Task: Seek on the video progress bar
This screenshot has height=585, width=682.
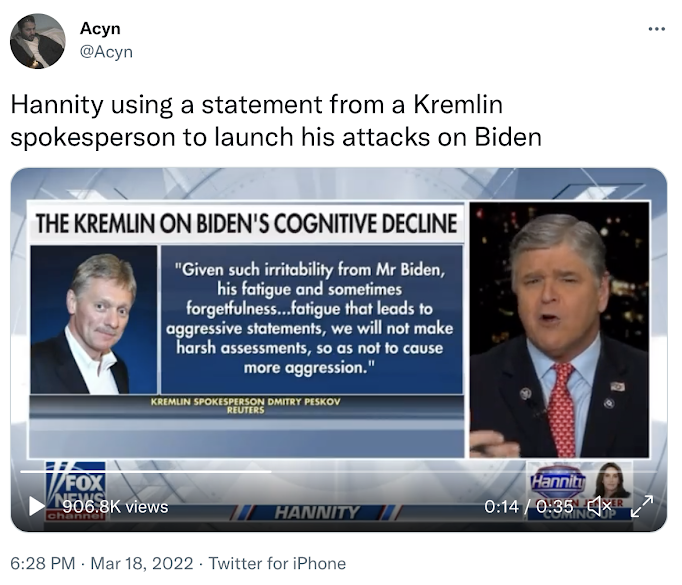Action: point(338,471)
